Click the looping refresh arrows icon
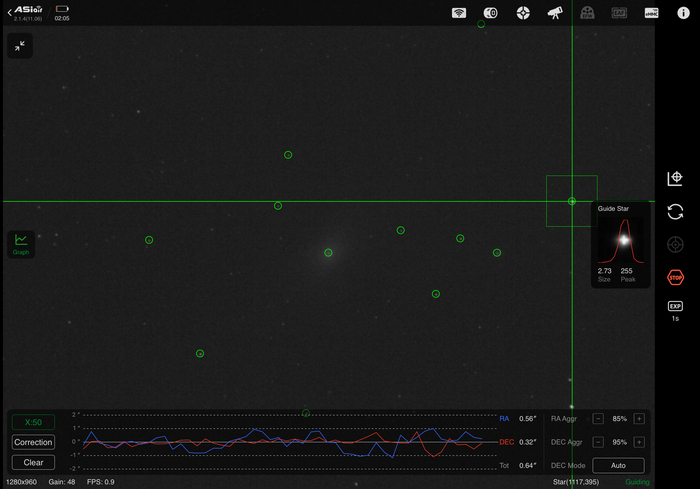 click(675, 211)
